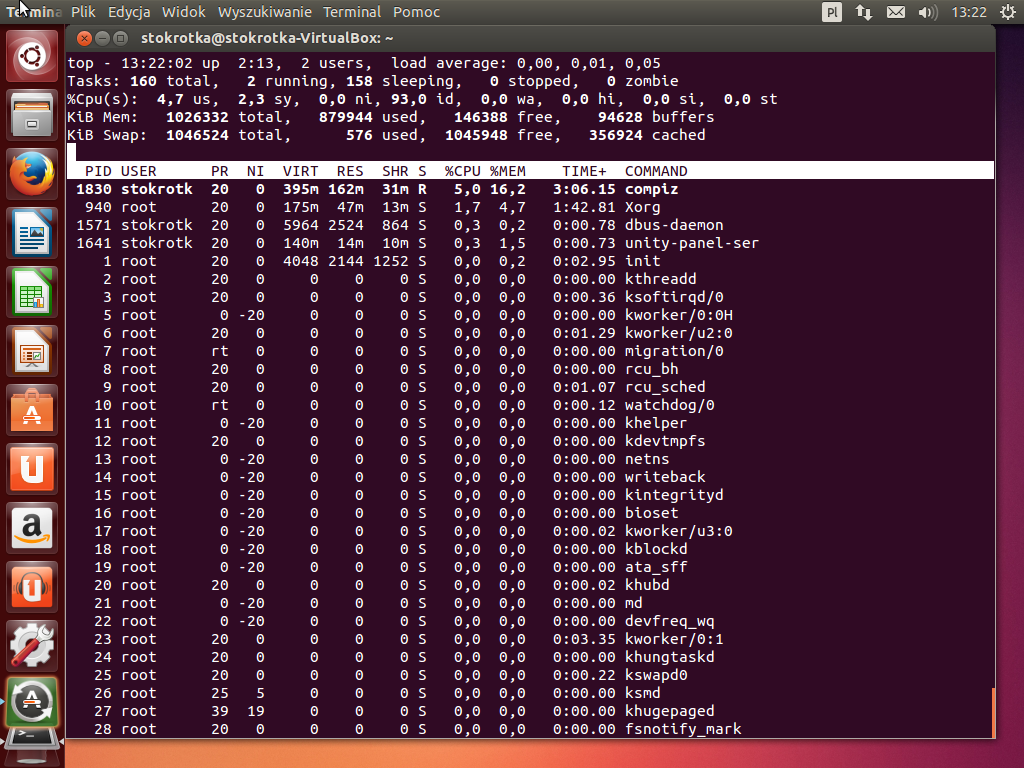
Task: Open System Settings wrench icon
Action: click(x=33, y=645)
